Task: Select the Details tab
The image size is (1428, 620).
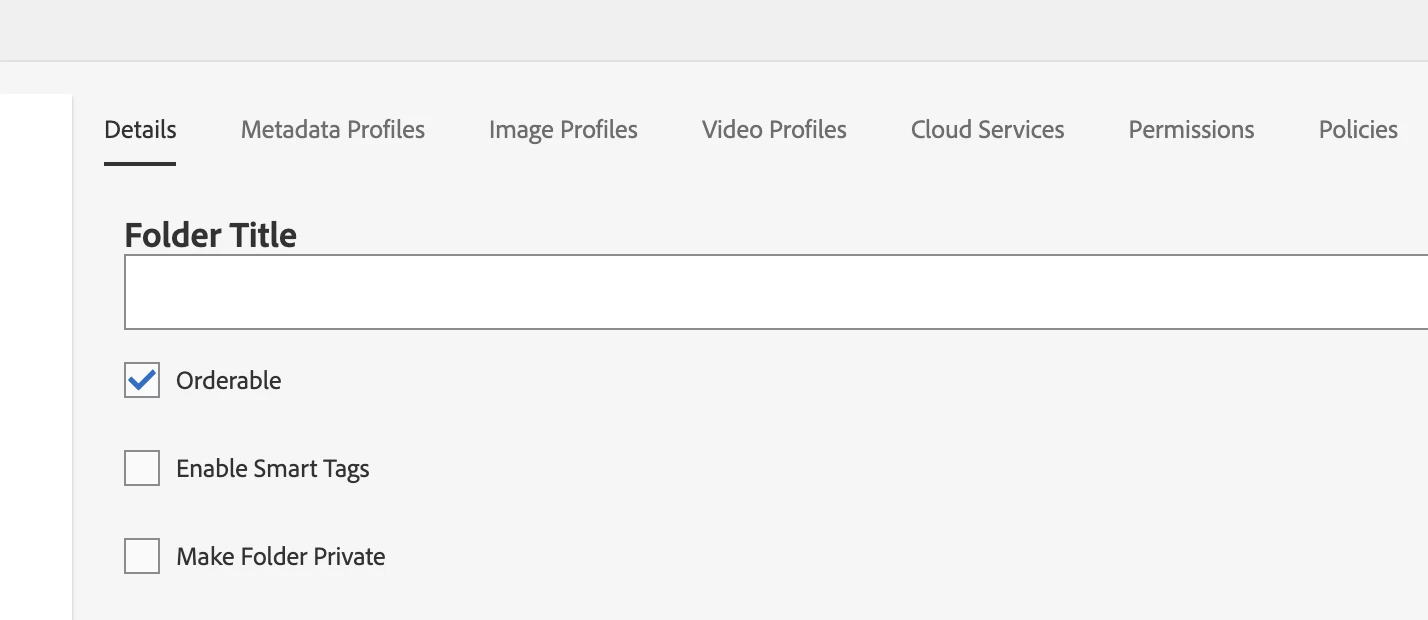Action: (140, 130)
